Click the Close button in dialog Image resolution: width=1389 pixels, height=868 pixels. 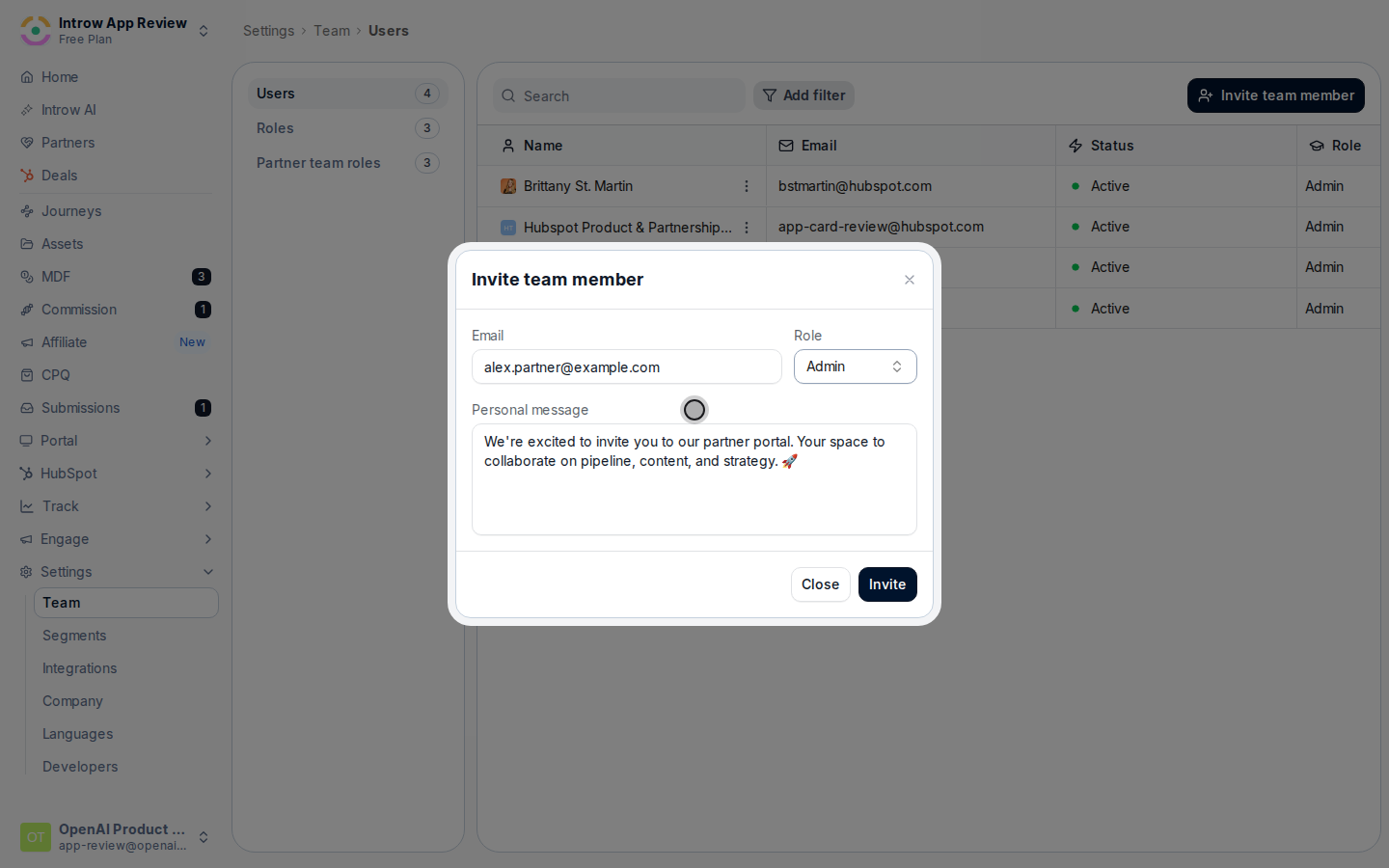[821, 584]
